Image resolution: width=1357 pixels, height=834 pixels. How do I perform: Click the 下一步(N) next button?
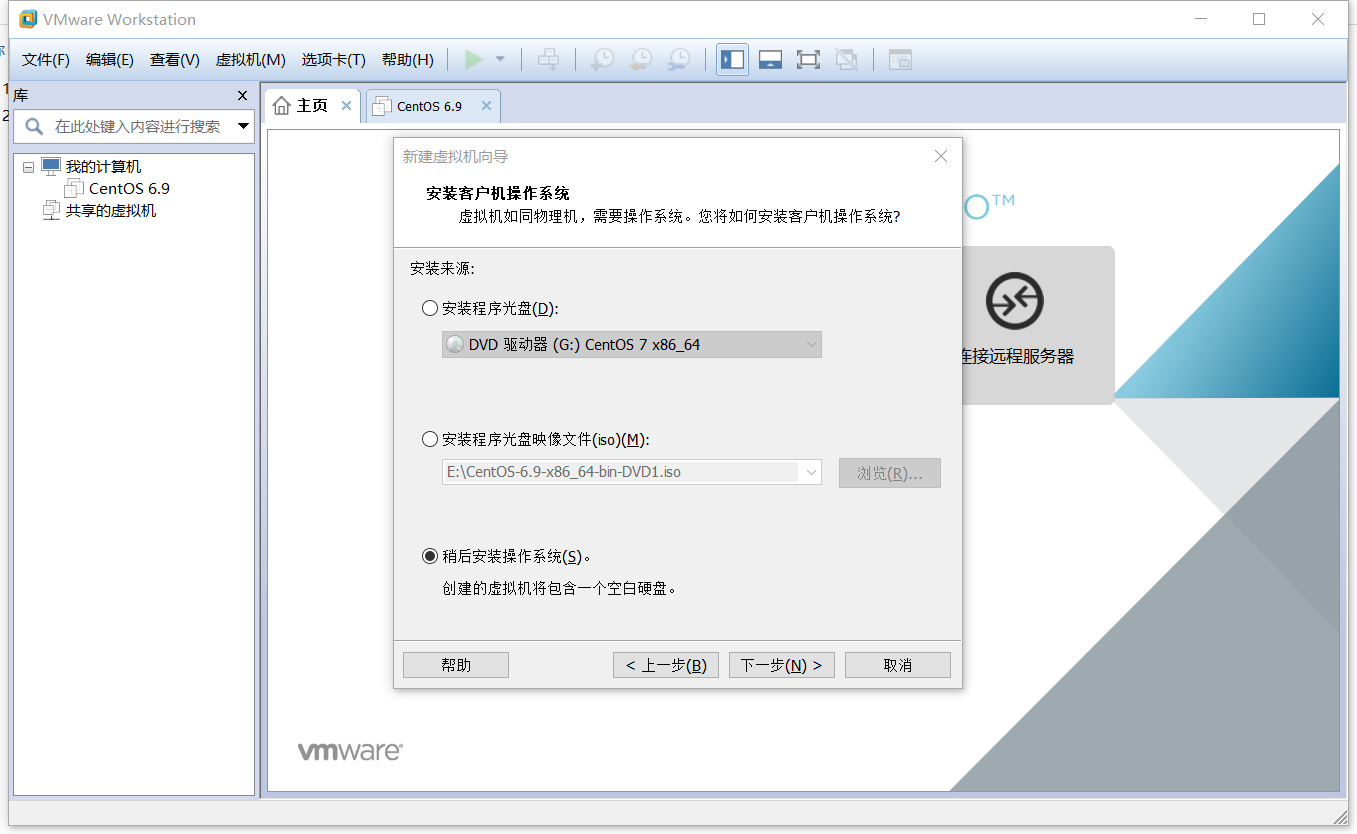782,665
